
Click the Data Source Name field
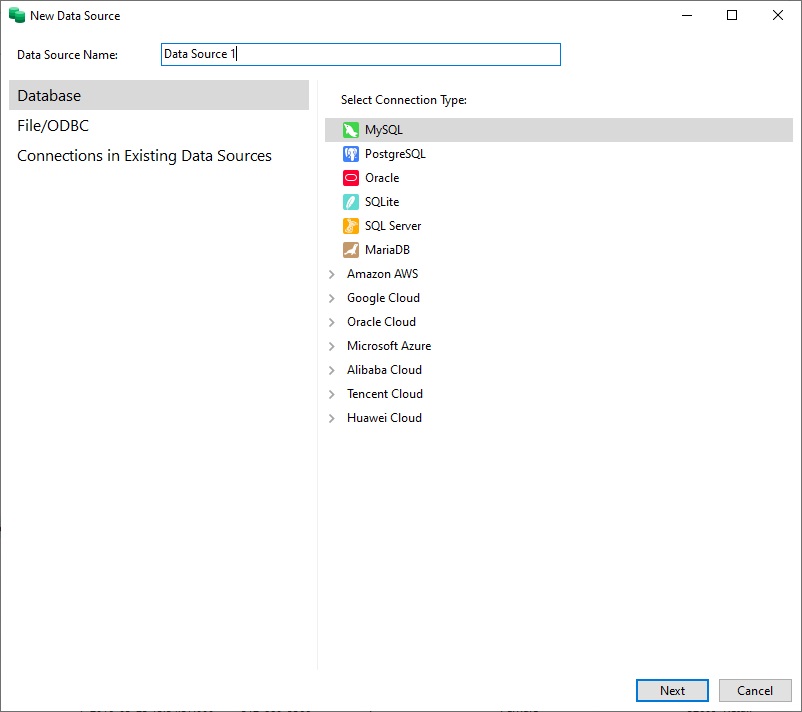(x=360, y=54)
